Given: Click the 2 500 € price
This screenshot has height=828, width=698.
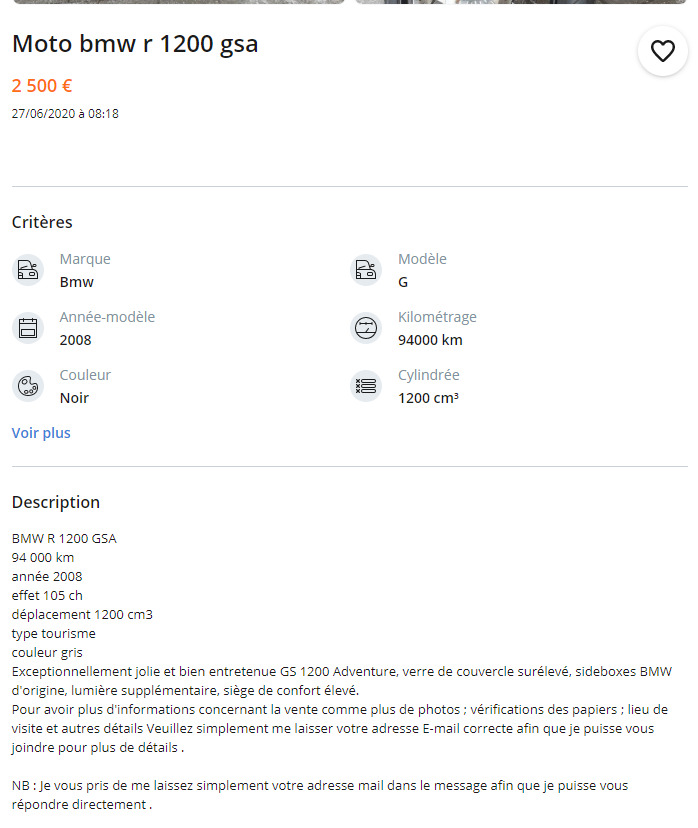Looking at the screenshot, I should click(x=42, y=86).
